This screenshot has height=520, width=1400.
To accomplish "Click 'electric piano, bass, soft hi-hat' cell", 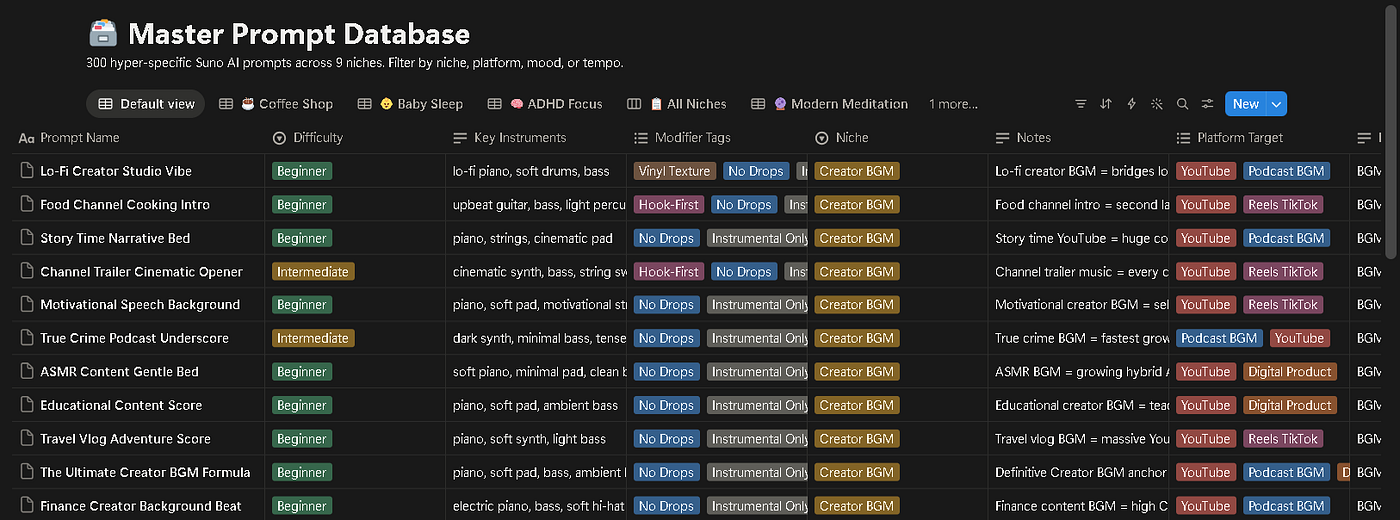I will pos(536,506).
